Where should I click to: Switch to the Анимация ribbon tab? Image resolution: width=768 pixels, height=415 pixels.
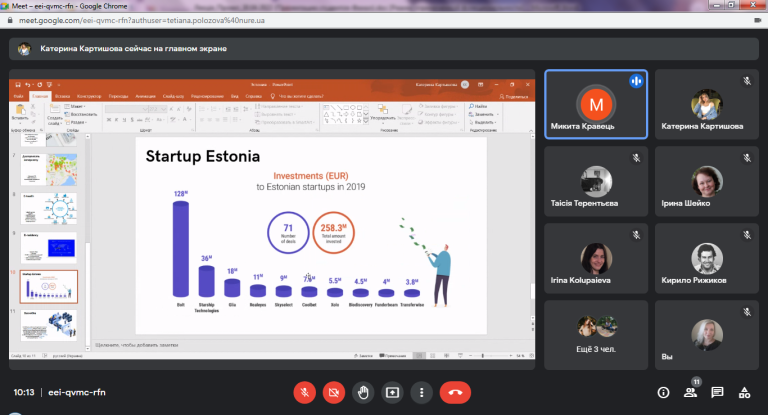point(145,97)
